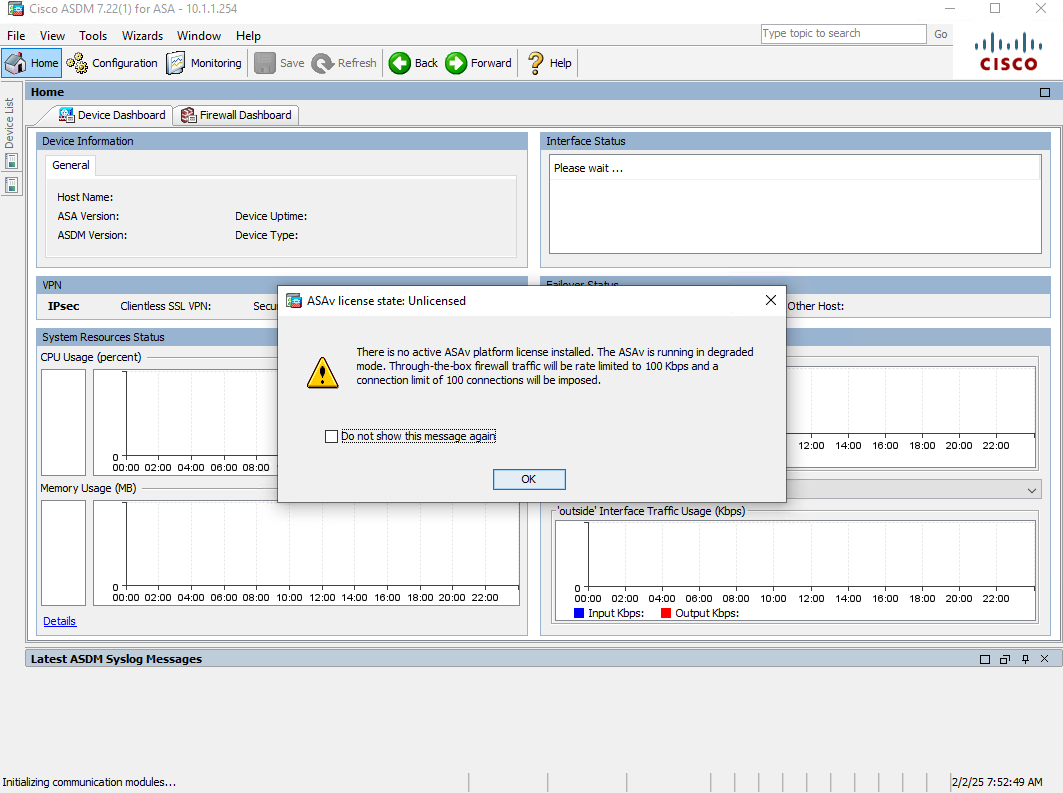Open the File menu
The width and height of the screenshot is (1063, 793).
[x=16, y=36]
